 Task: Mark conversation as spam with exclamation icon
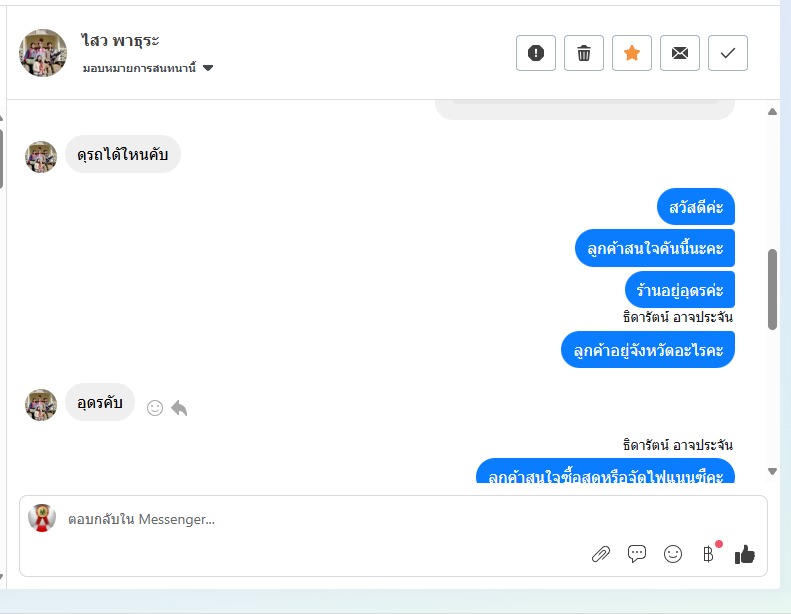point(536,53)
